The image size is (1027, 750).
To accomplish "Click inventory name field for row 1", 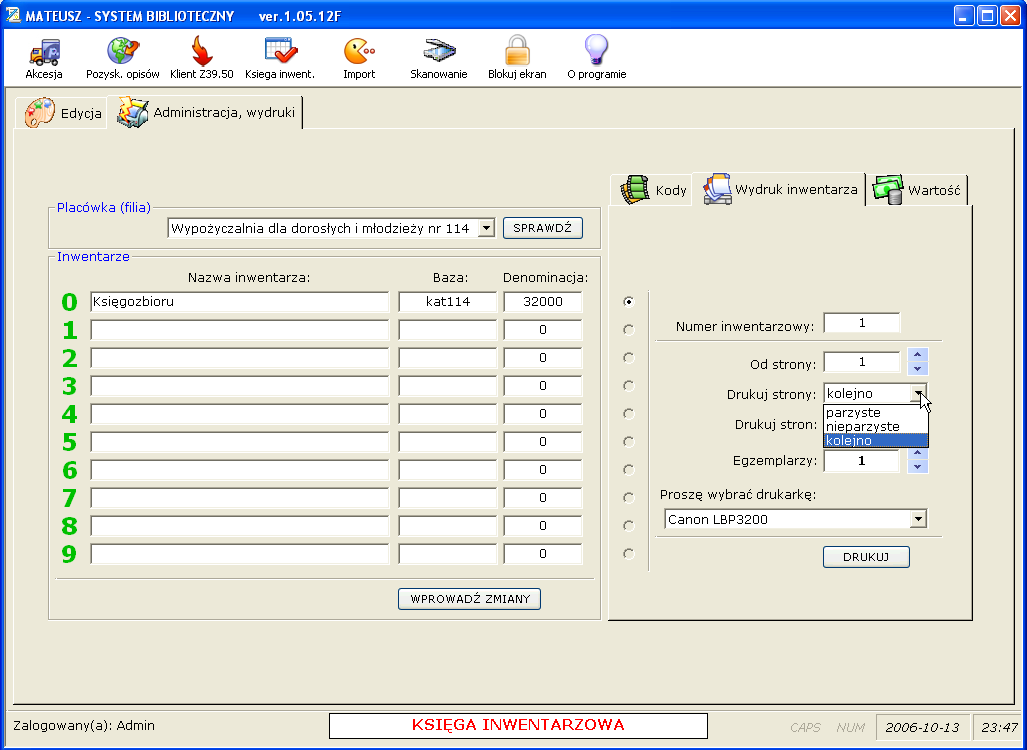I will tap(240, 330).
